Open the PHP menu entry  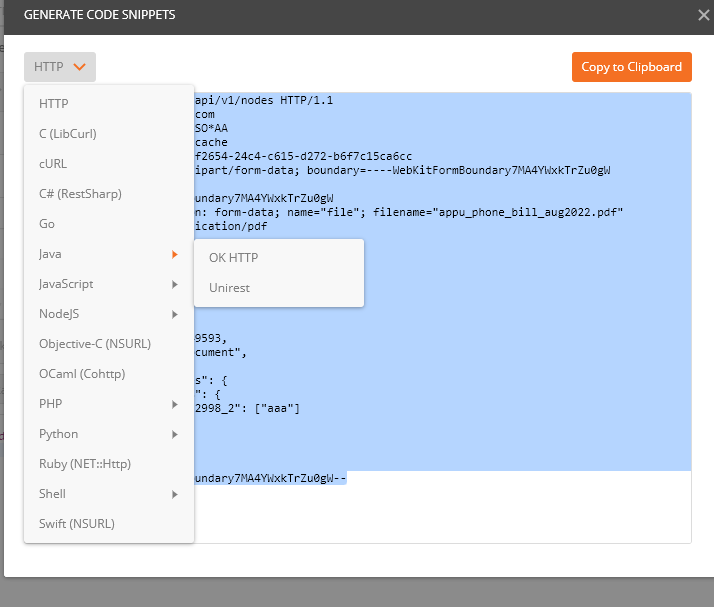[109, 404]
